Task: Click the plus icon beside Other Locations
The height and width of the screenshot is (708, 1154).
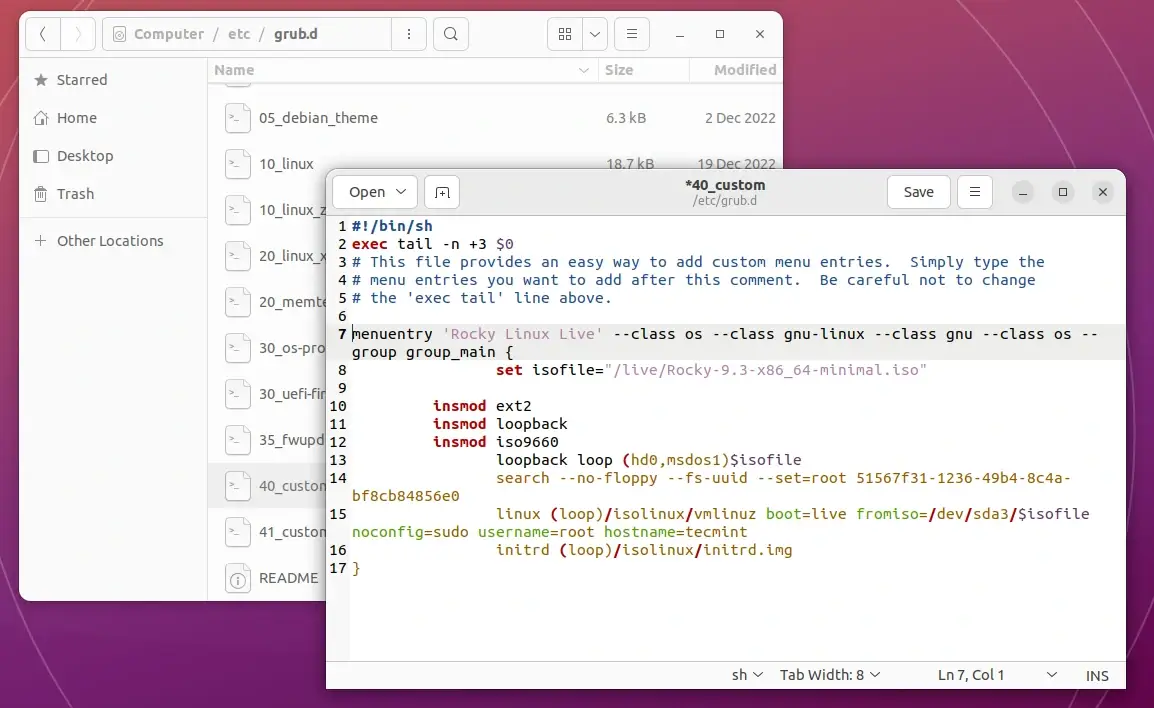Action: 40,241
